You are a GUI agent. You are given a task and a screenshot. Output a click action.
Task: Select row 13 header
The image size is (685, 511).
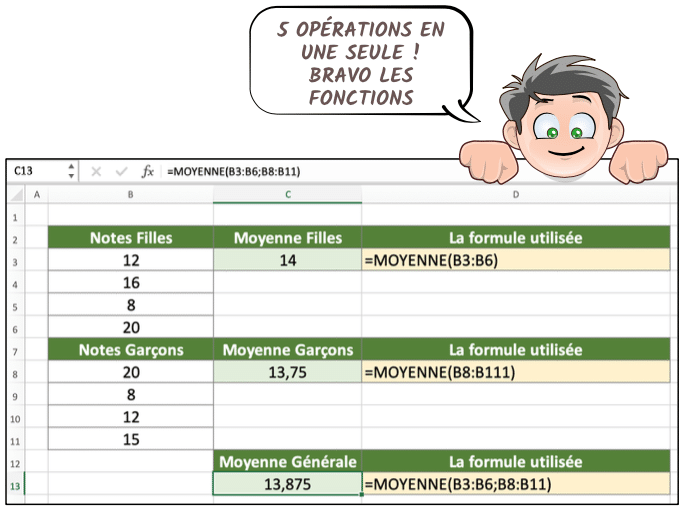tap(16, 485)
